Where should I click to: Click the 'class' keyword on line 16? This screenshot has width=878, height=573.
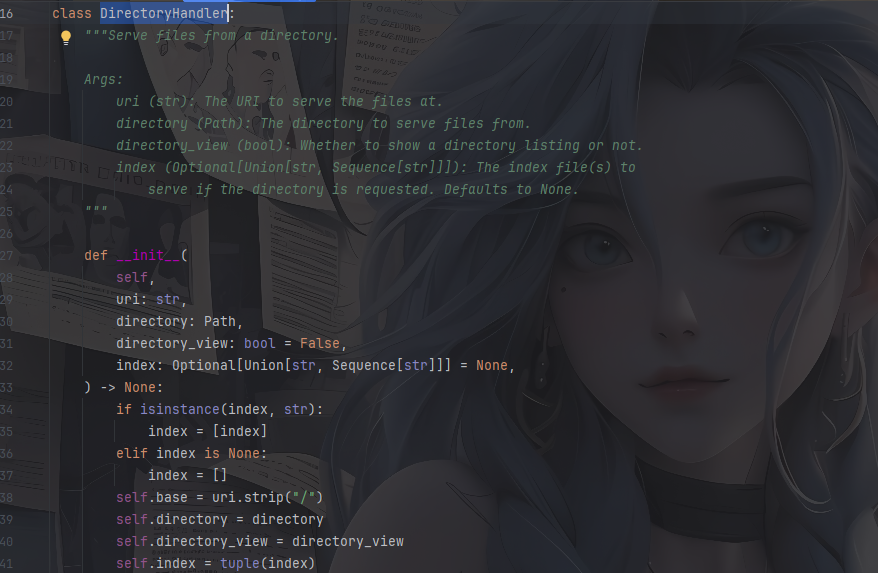71,14
